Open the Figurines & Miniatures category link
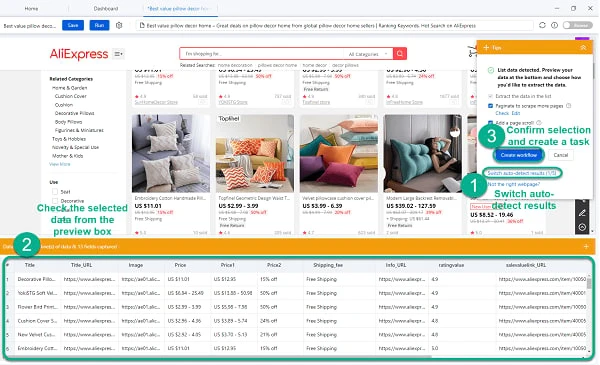The image size is (600, 365). pyautogui.click(x=79, y=130)
